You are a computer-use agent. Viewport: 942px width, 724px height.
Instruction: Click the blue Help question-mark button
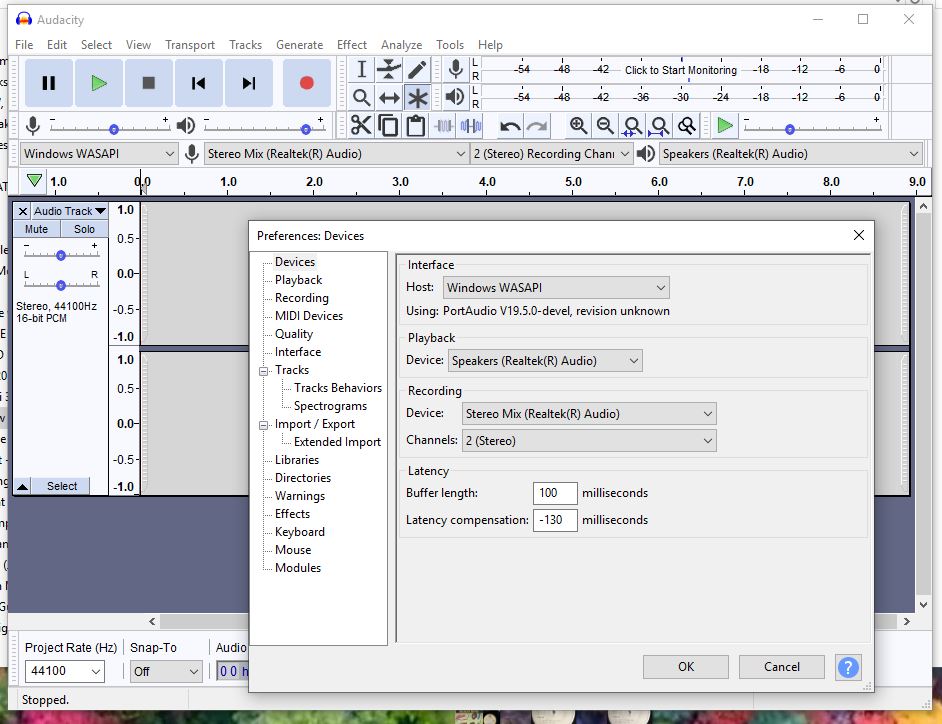point(848,667)
